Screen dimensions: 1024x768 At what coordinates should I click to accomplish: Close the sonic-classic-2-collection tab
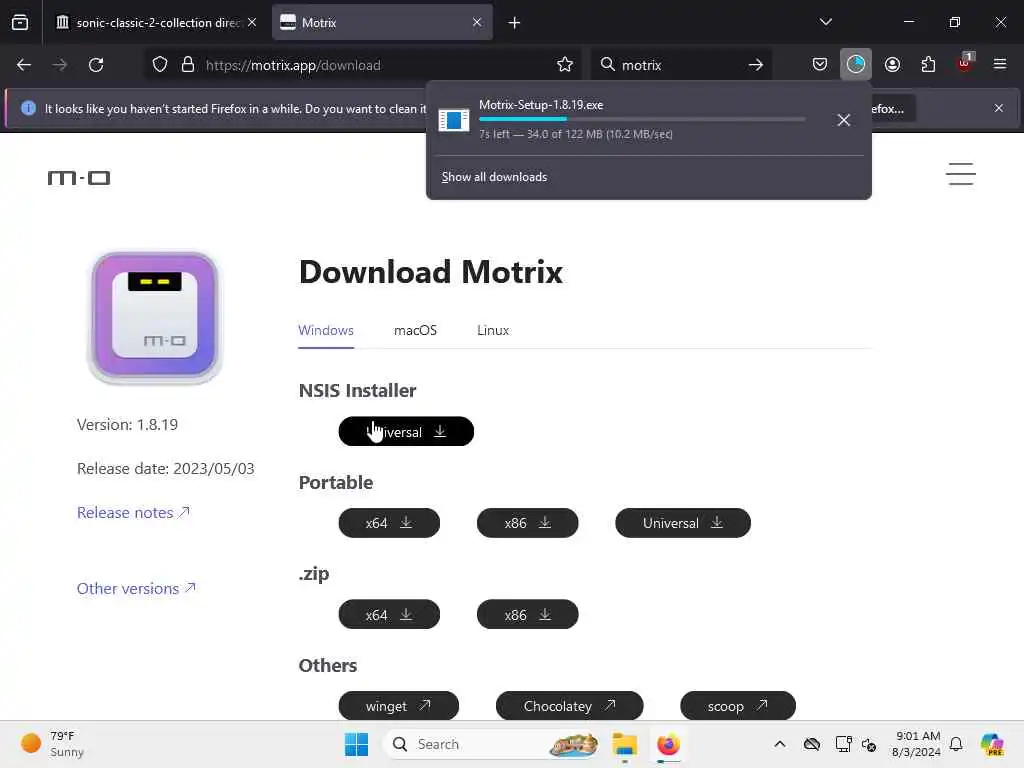(252, 22)
